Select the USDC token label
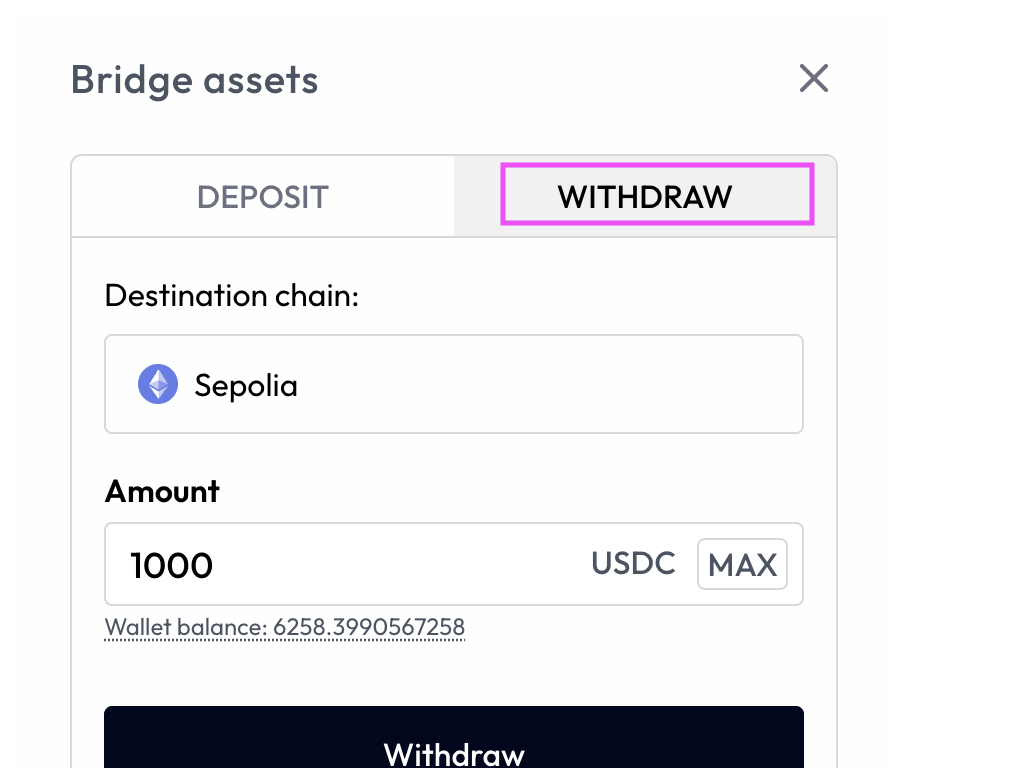1024x768 pixels. (x=633, y=563)
